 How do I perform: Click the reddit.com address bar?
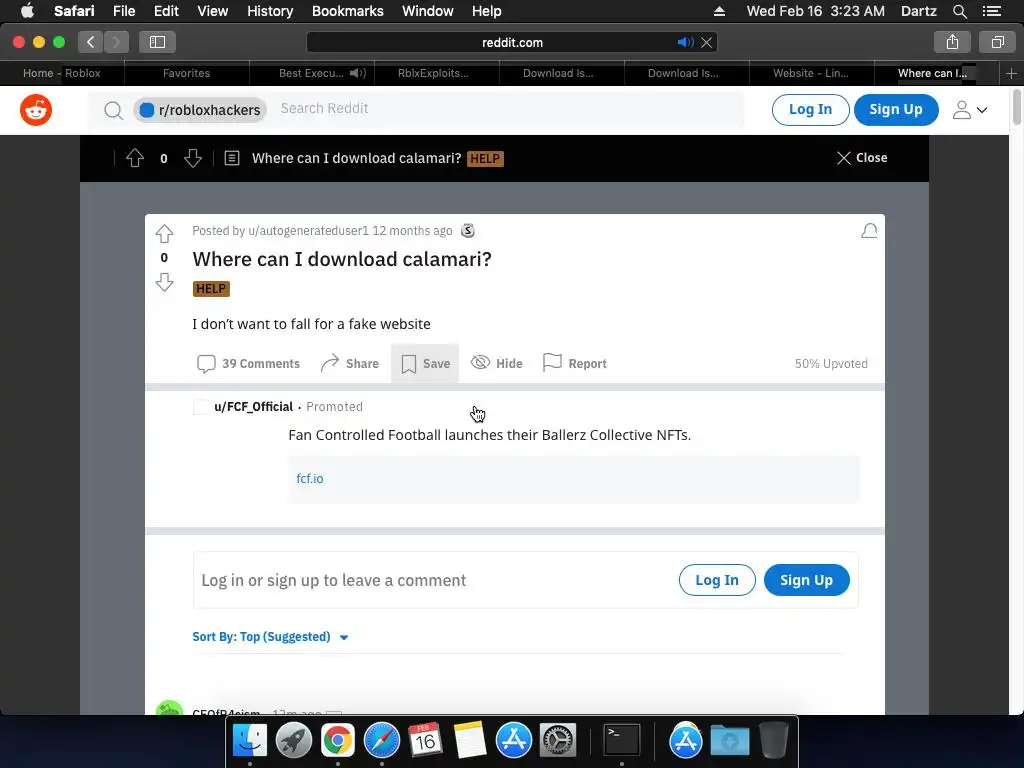point(512,42)
